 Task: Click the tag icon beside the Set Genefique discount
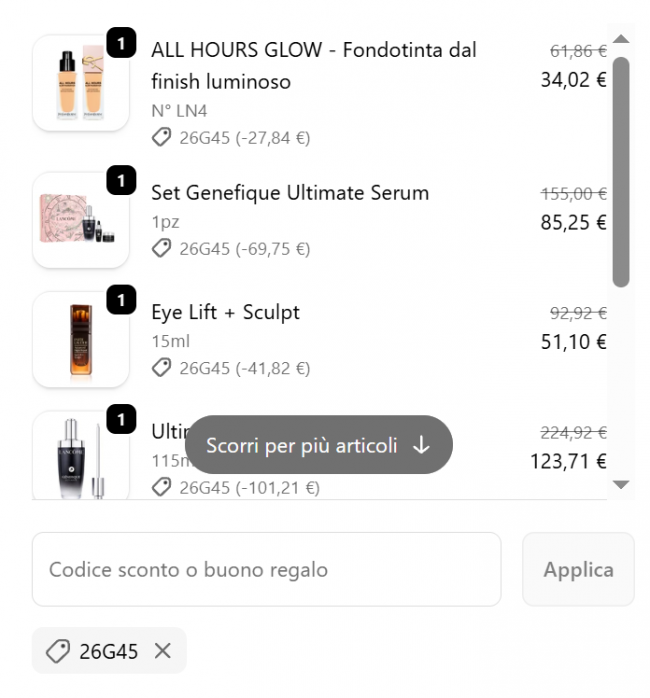click(x=161, y=247)
